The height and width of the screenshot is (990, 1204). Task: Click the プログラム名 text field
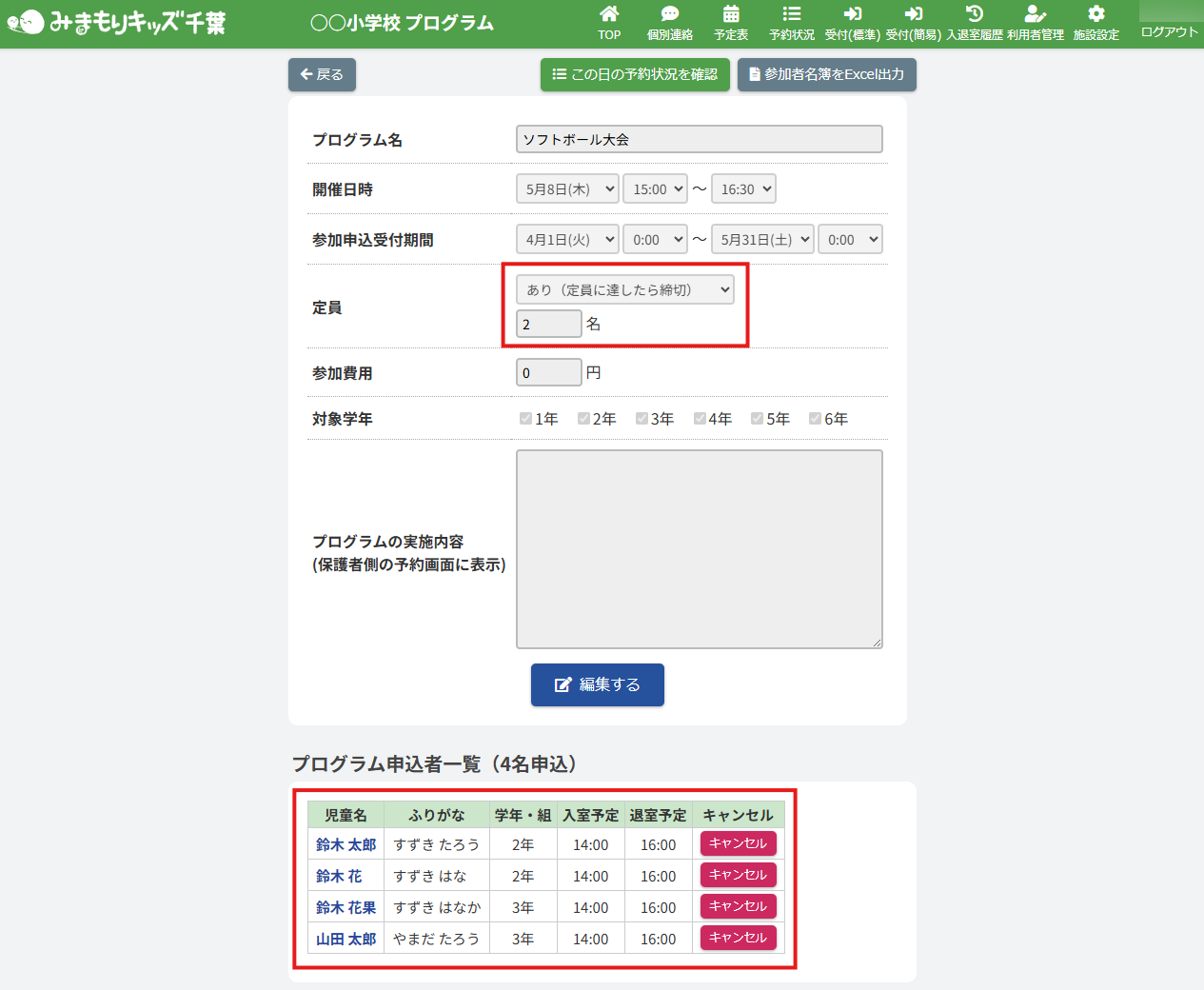(699, 139)
